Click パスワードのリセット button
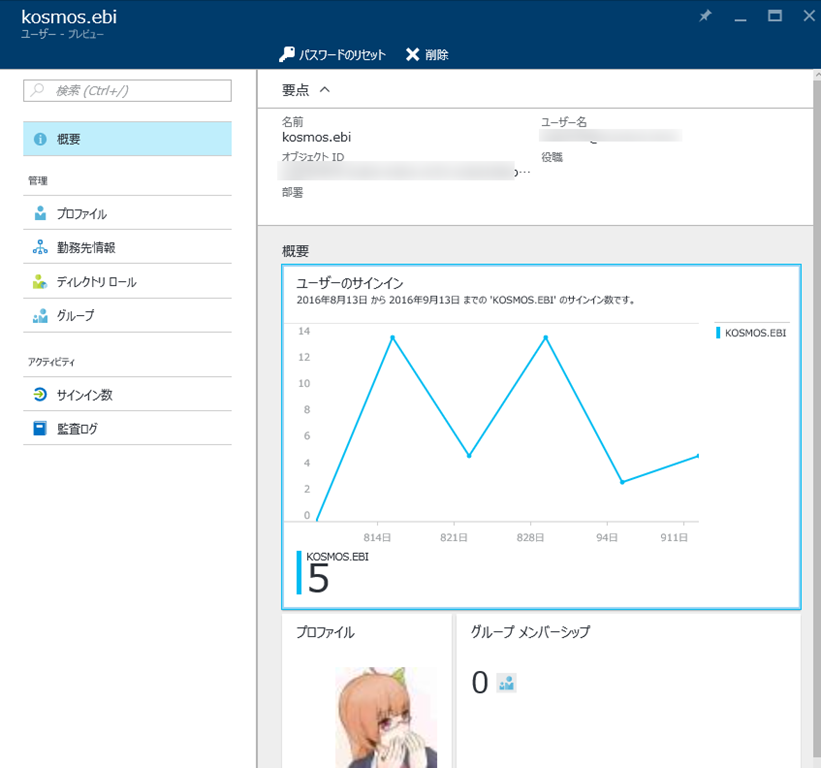 coord(332,54)
